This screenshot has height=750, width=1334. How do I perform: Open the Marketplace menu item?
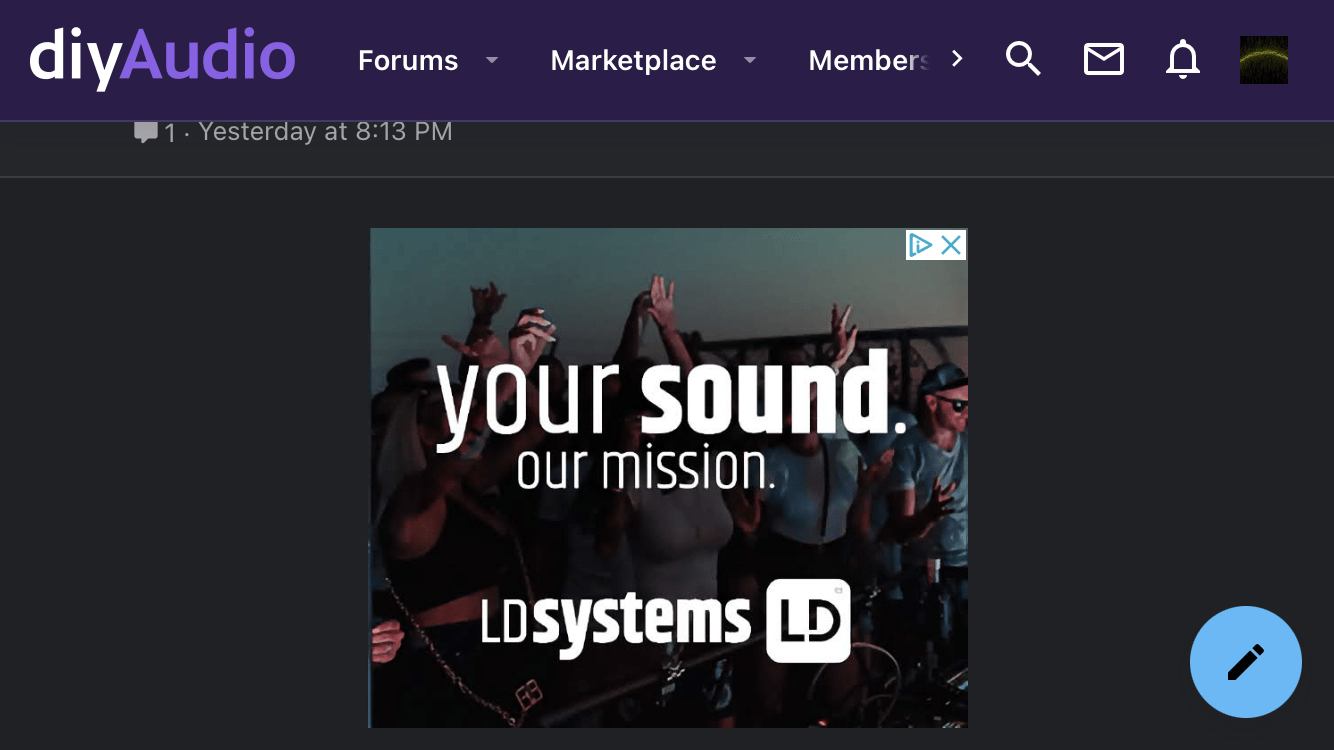(x=633, y=61)
